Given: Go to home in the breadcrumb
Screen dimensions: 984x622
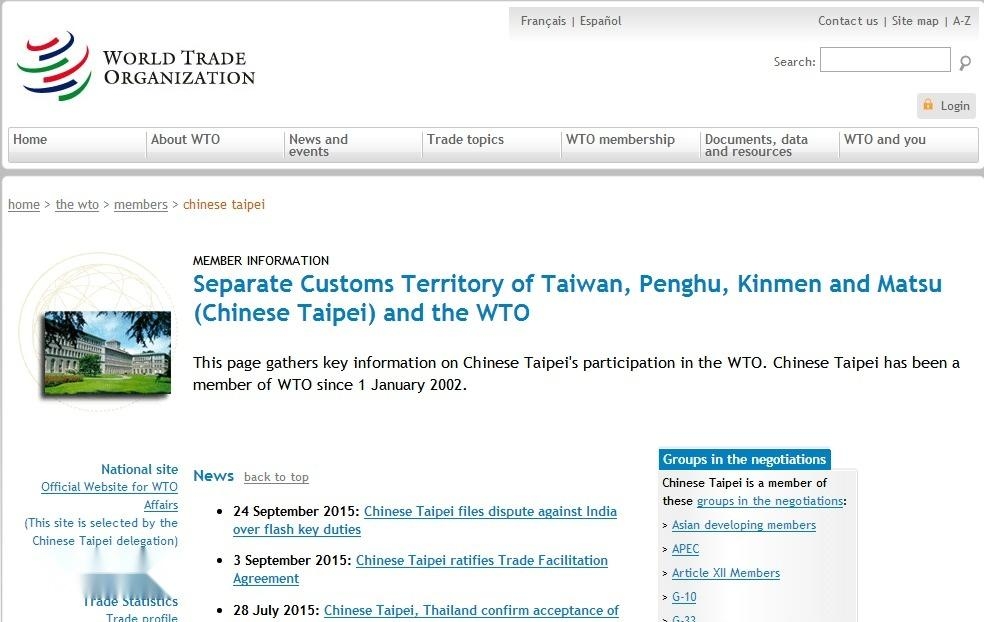Looking at the screenshot, I should tap(24, 205).
